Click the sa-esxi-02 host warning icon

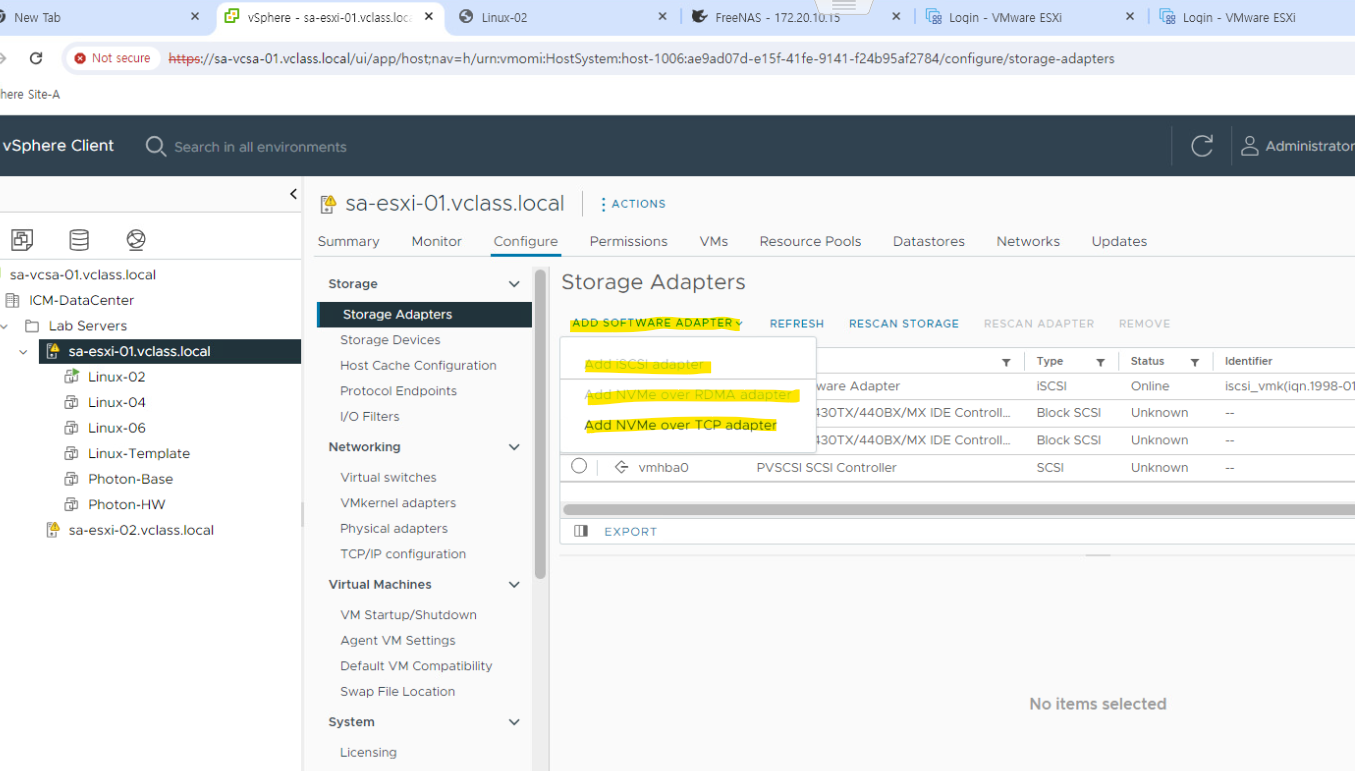(x=53, y=530)
